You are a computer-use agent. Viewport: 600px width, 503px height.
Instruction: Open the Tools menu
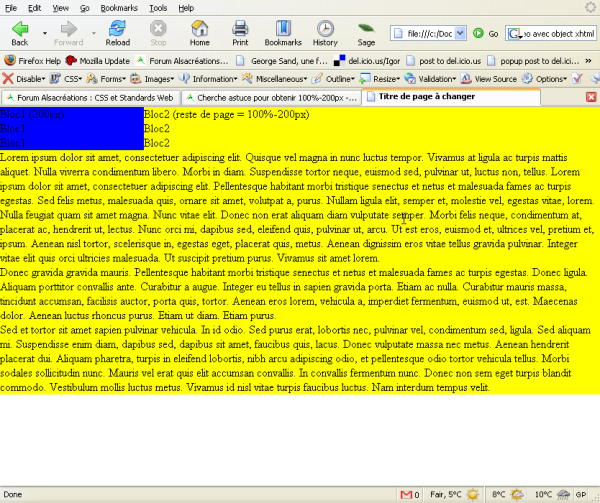point(158,7)
